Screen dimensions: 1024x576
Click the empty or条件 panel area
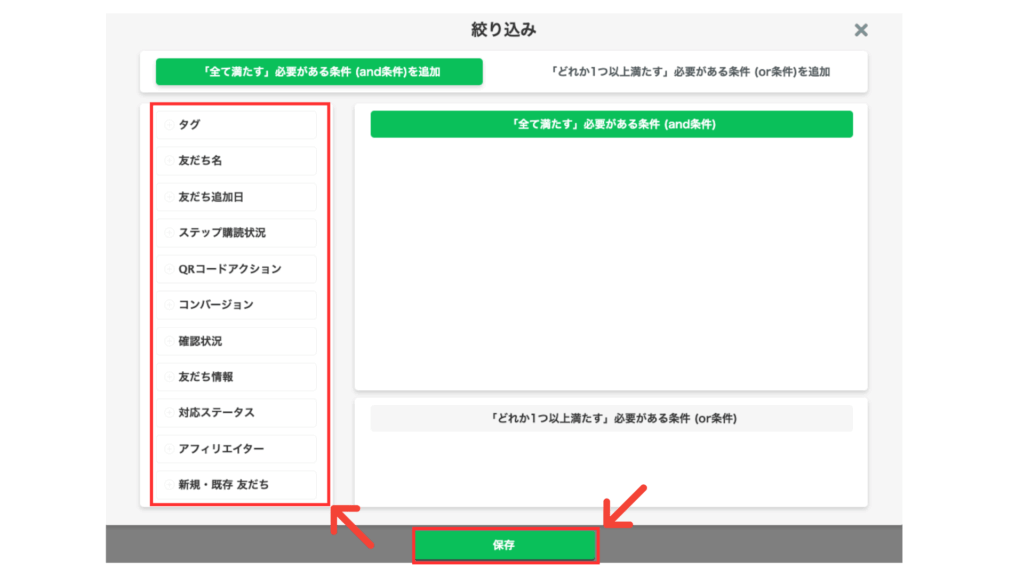point(611,468)
